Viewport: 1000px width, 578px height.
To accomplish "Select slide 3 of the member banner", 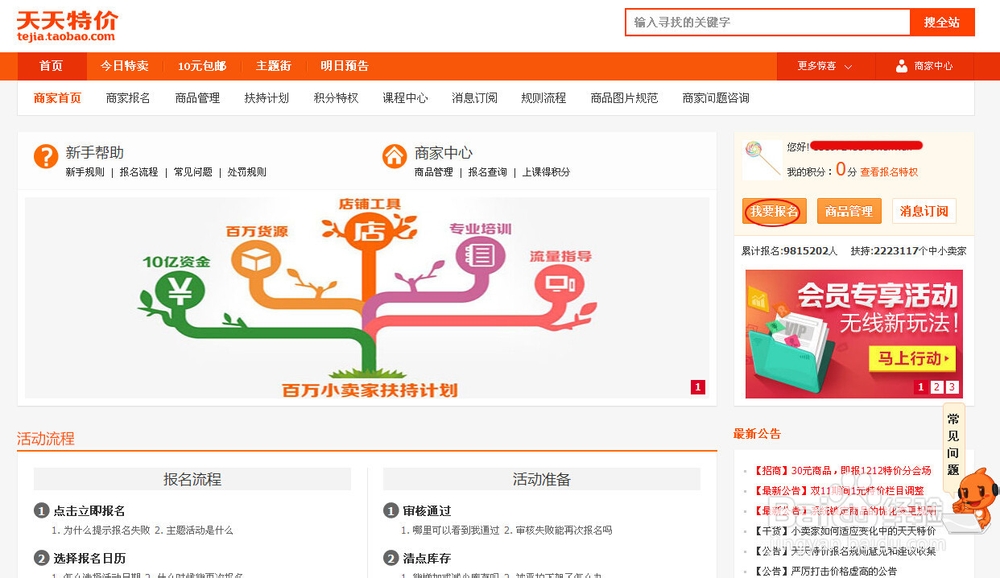I will (x=952, y=387).
